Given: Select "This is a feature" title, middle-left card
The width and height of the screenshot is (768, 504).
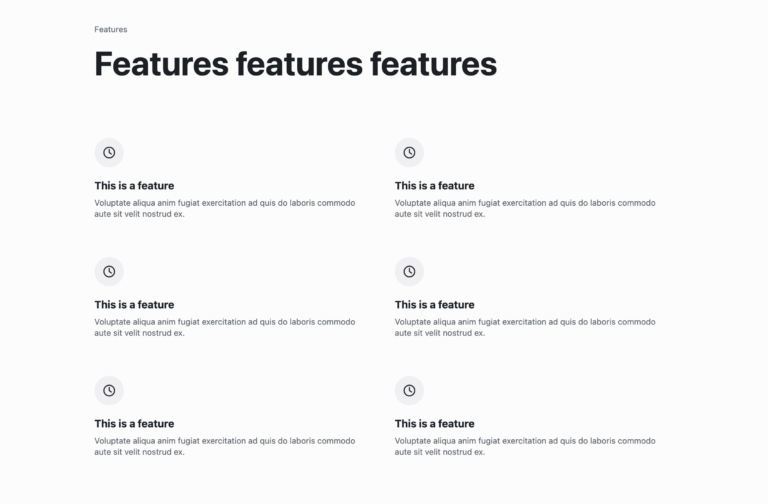Looking at the screenshot, I should click(134, 305).
